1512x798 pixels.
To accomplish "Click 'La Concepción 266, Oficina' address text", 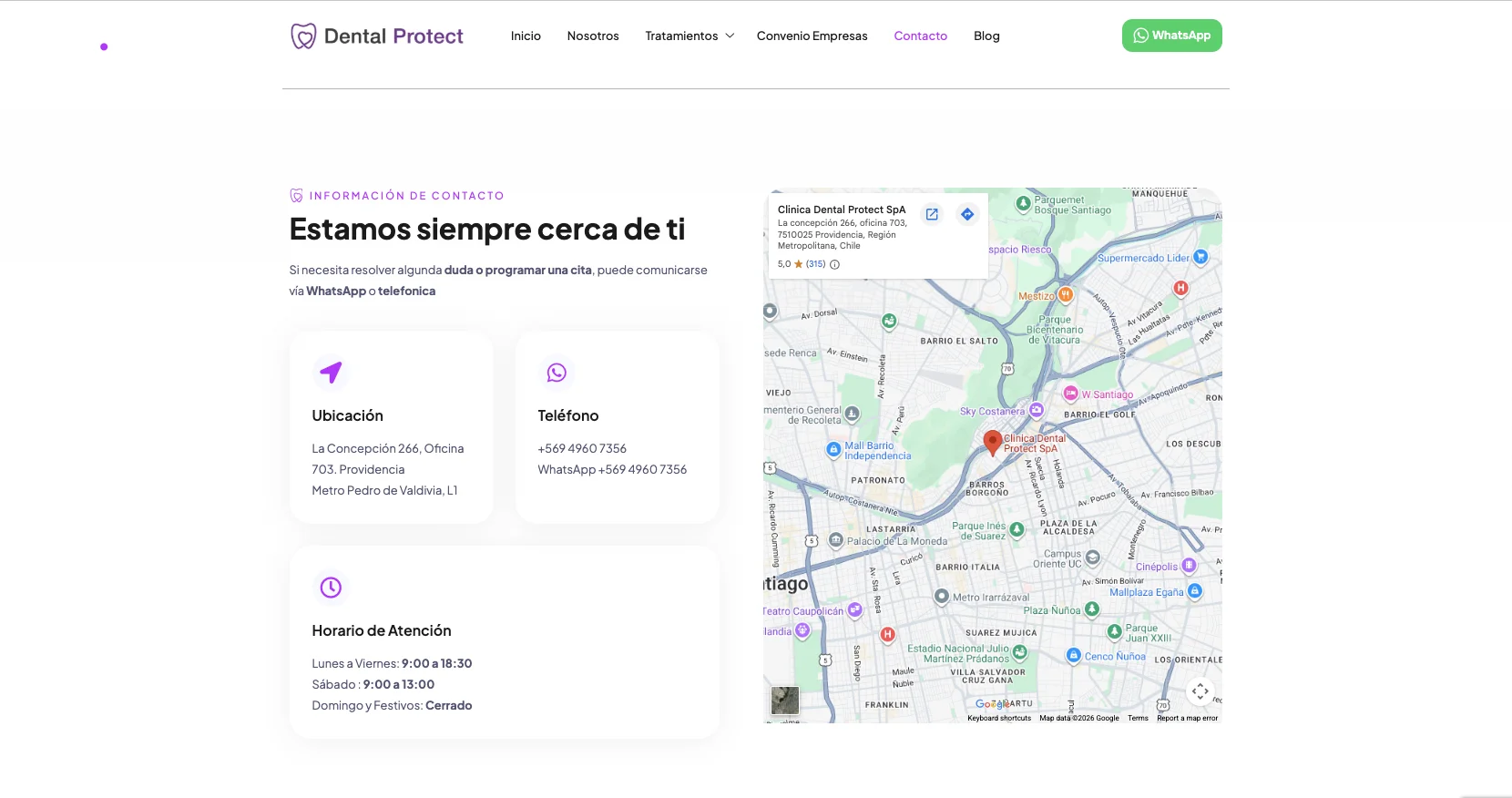I will pyautogui.click(x=388, y=448).
